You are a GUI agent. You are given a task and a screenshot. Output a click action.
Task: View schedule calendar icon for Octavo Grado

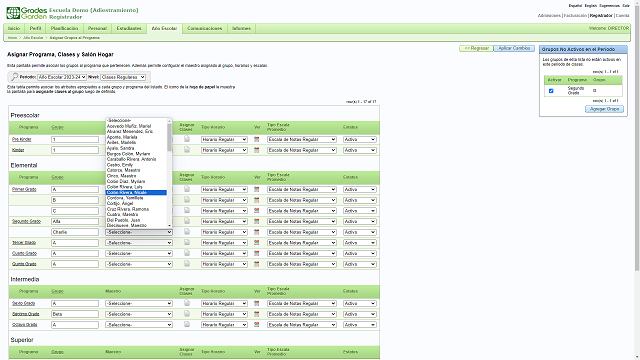click(256, 324)
